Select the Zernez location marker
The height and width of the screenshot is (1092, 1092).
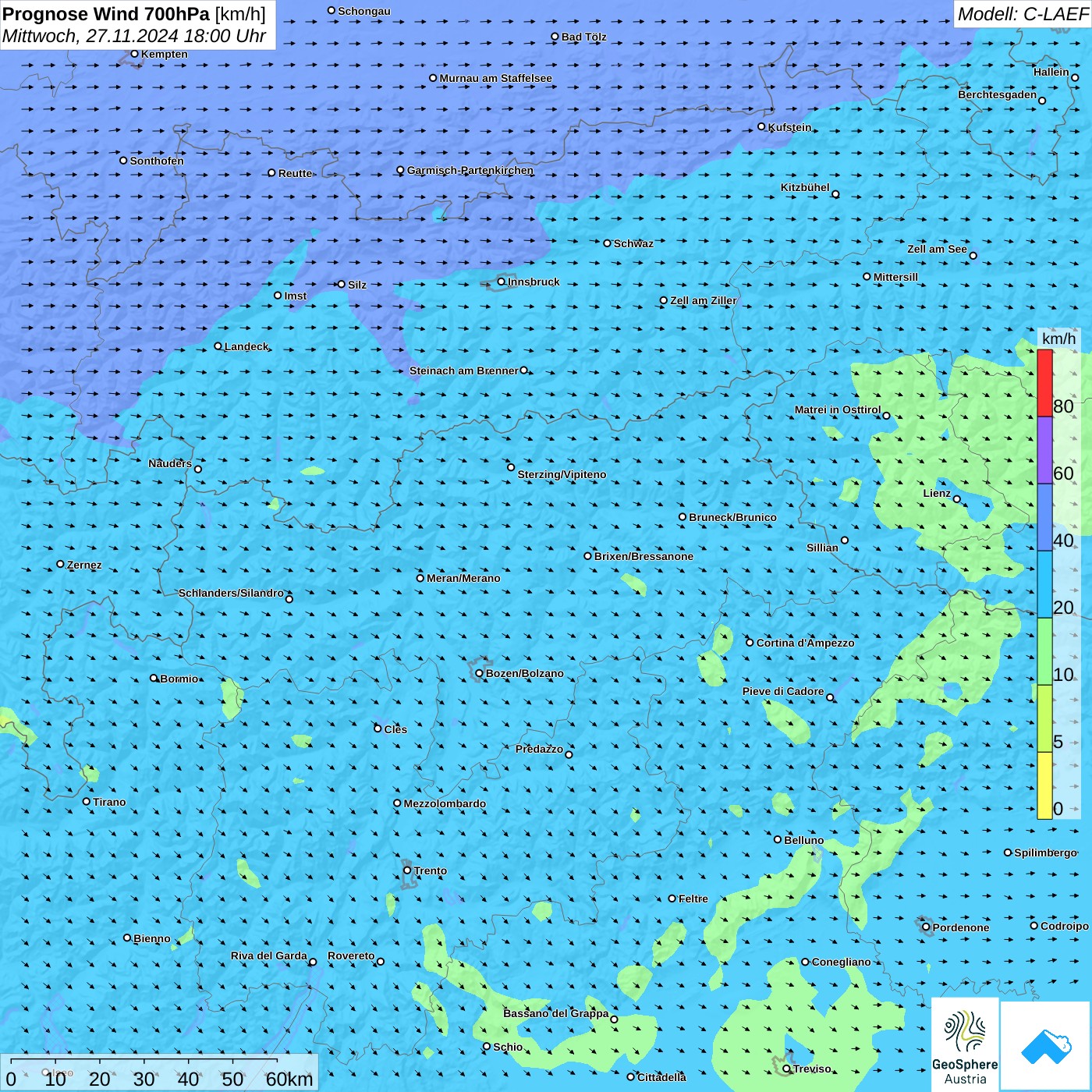(61, 564)
